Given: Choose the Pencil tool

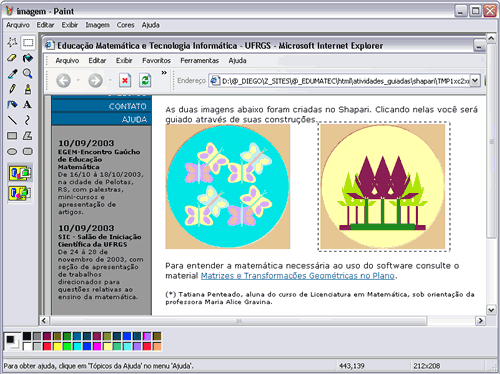Looking at the screenshot, I should click(x=12, y=89).
